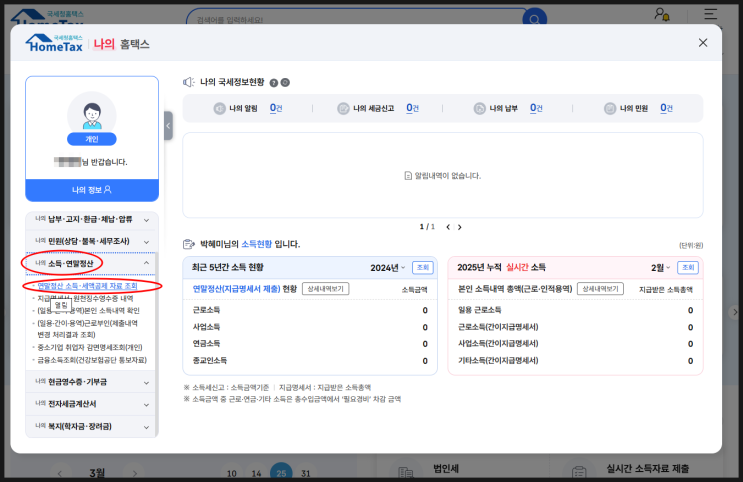Image resolution: width=743 pixels, height=482 pixels.
Task: Click the 알림내역이 없습니다 empty notice
Action: [443, 176]
